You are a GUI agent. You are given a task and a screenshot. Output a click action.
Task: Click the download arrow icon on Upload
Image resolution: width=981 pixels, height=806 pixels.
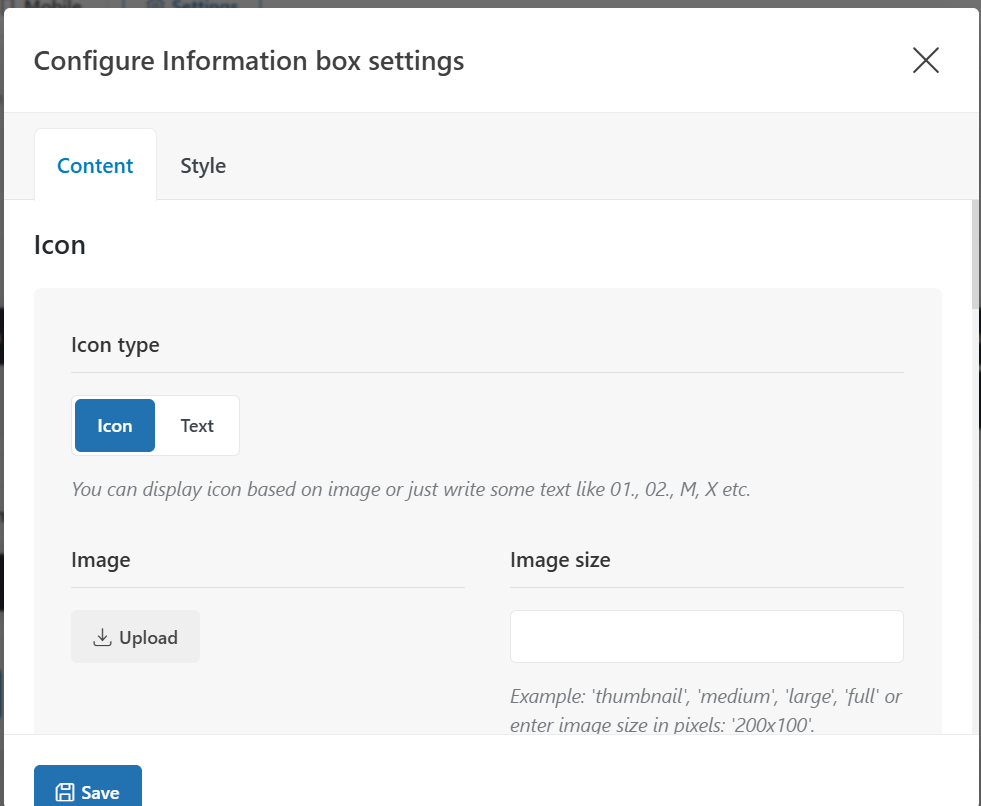pyautogui.click(x=102, y=637)
